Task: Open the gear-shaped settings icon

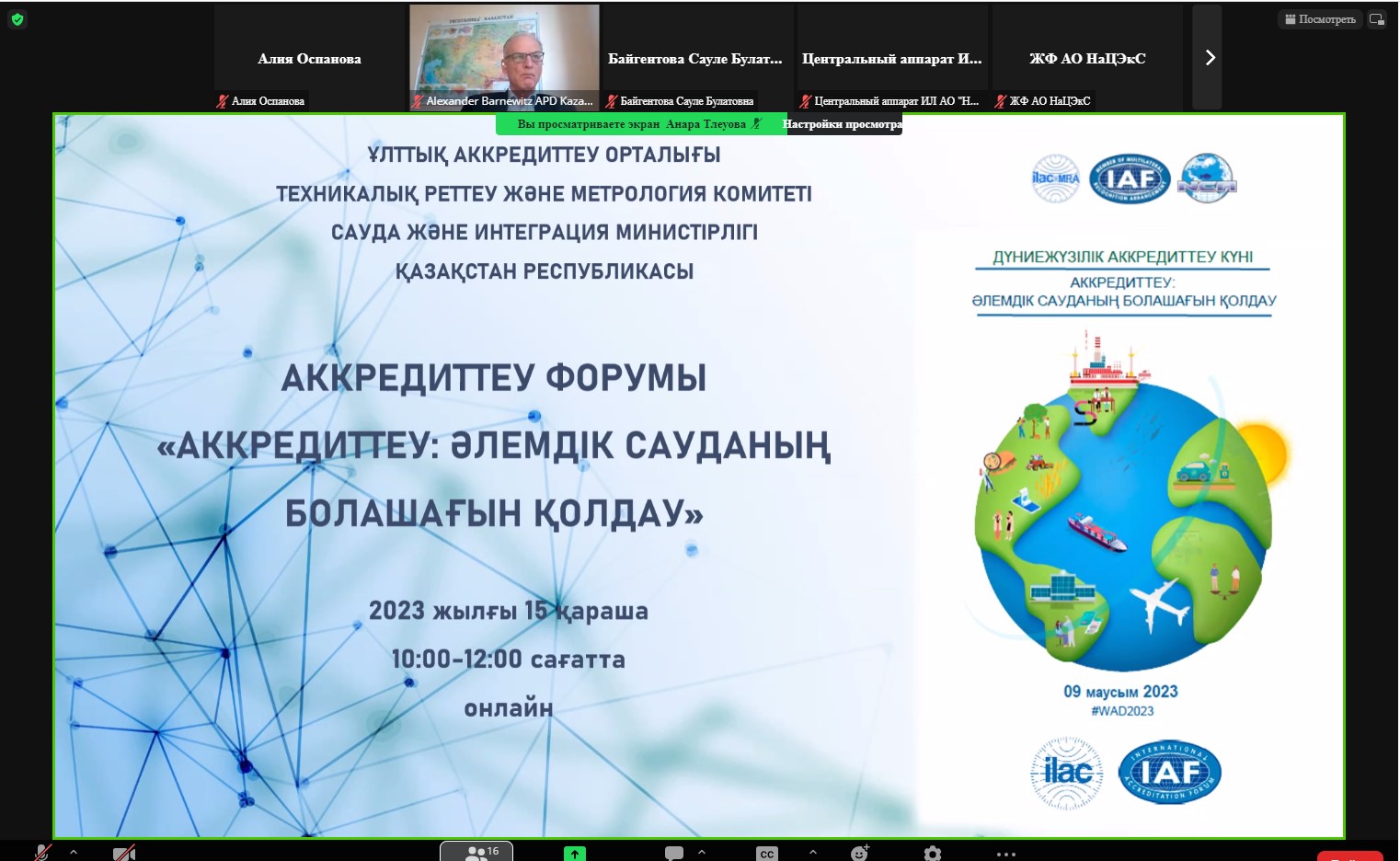Action: coord(933,853)
